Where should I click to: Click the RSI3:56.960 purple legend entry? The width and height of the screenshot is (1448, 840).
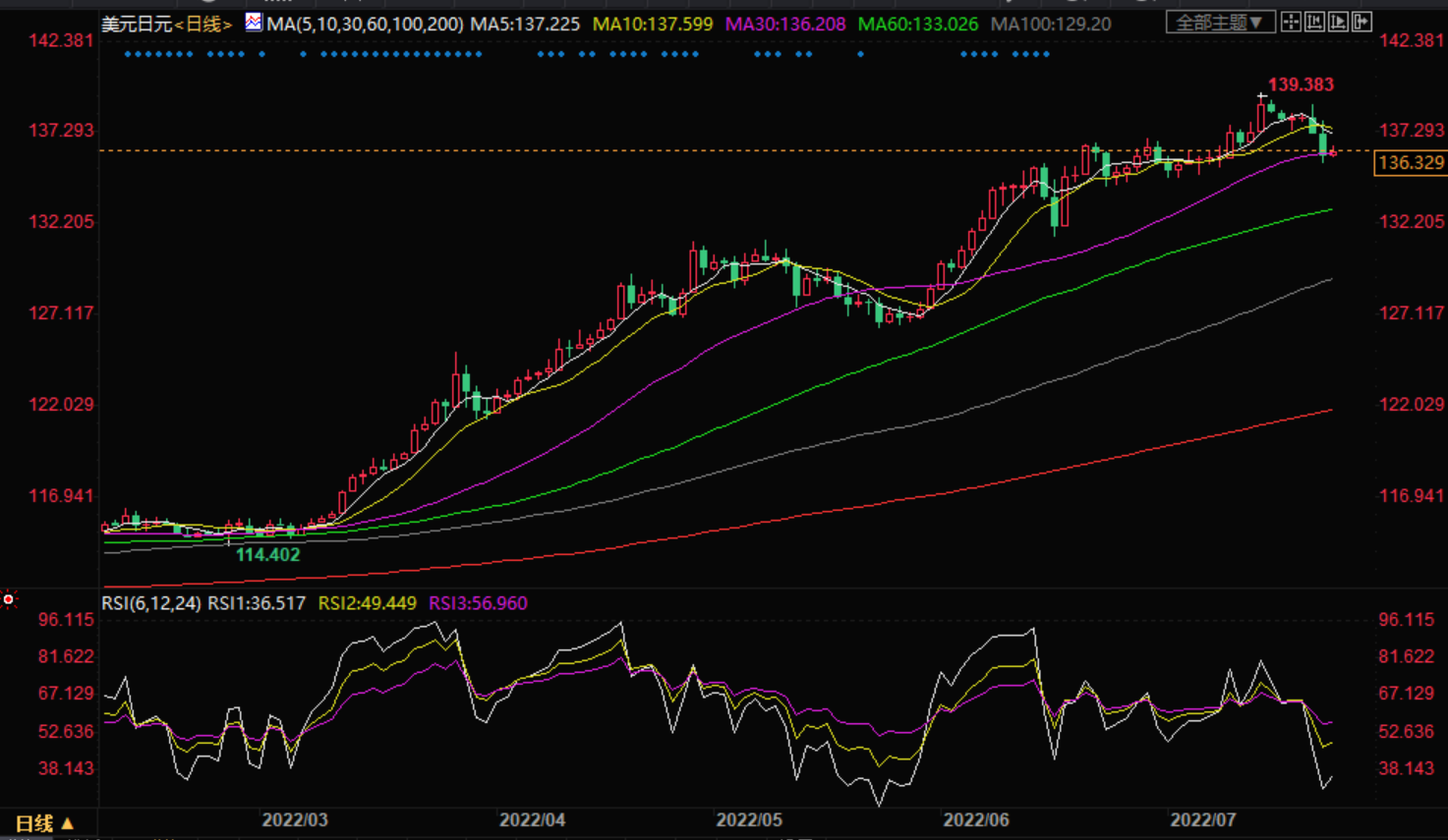pyautogui.click(x=478, y=603)
